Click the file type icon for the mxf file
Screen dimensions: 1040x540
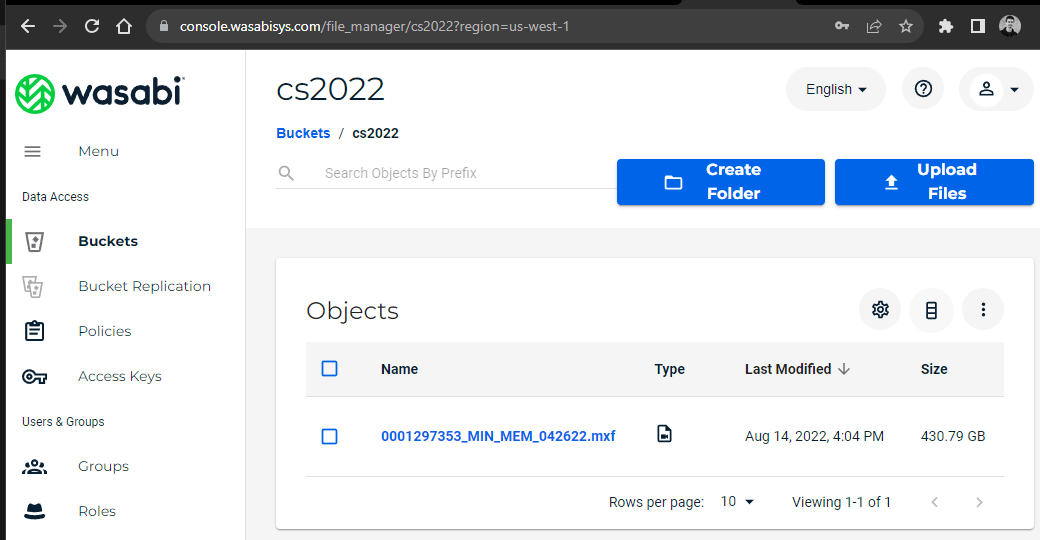665,434
